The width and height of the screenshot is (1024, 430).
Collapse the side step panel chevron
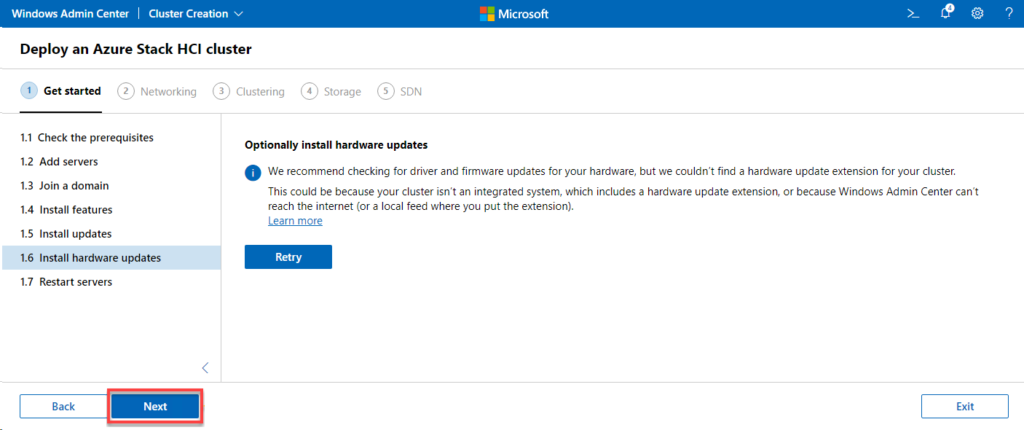[205, 367]
